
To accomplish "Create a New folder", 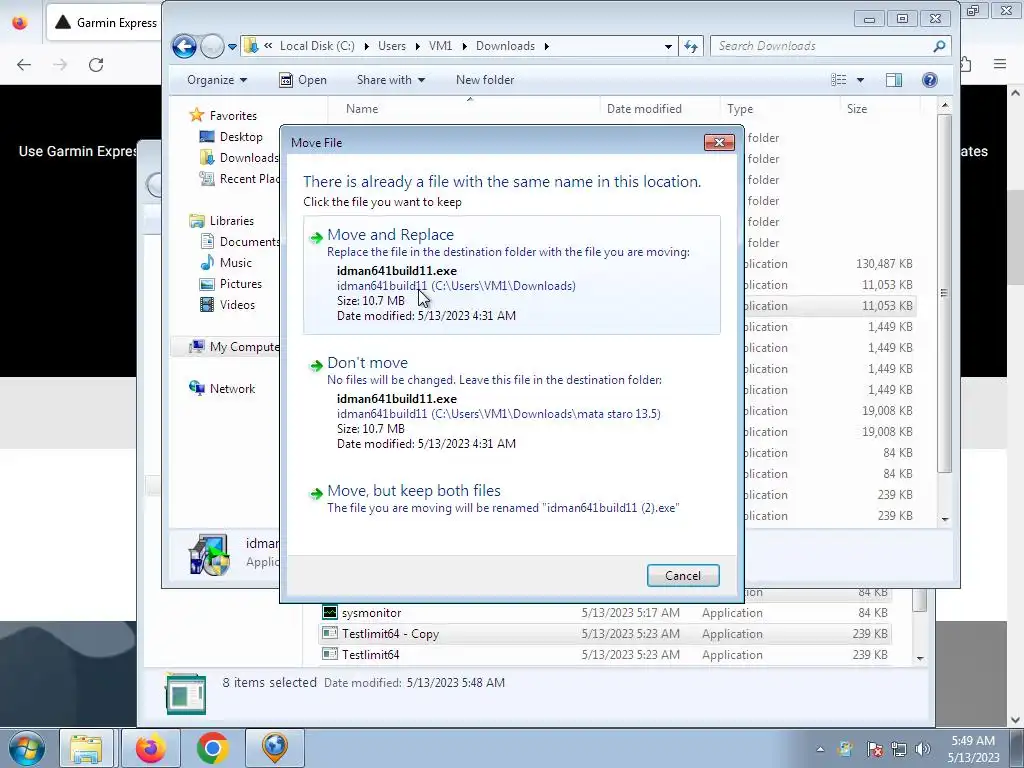I will [x=485, y=80].
